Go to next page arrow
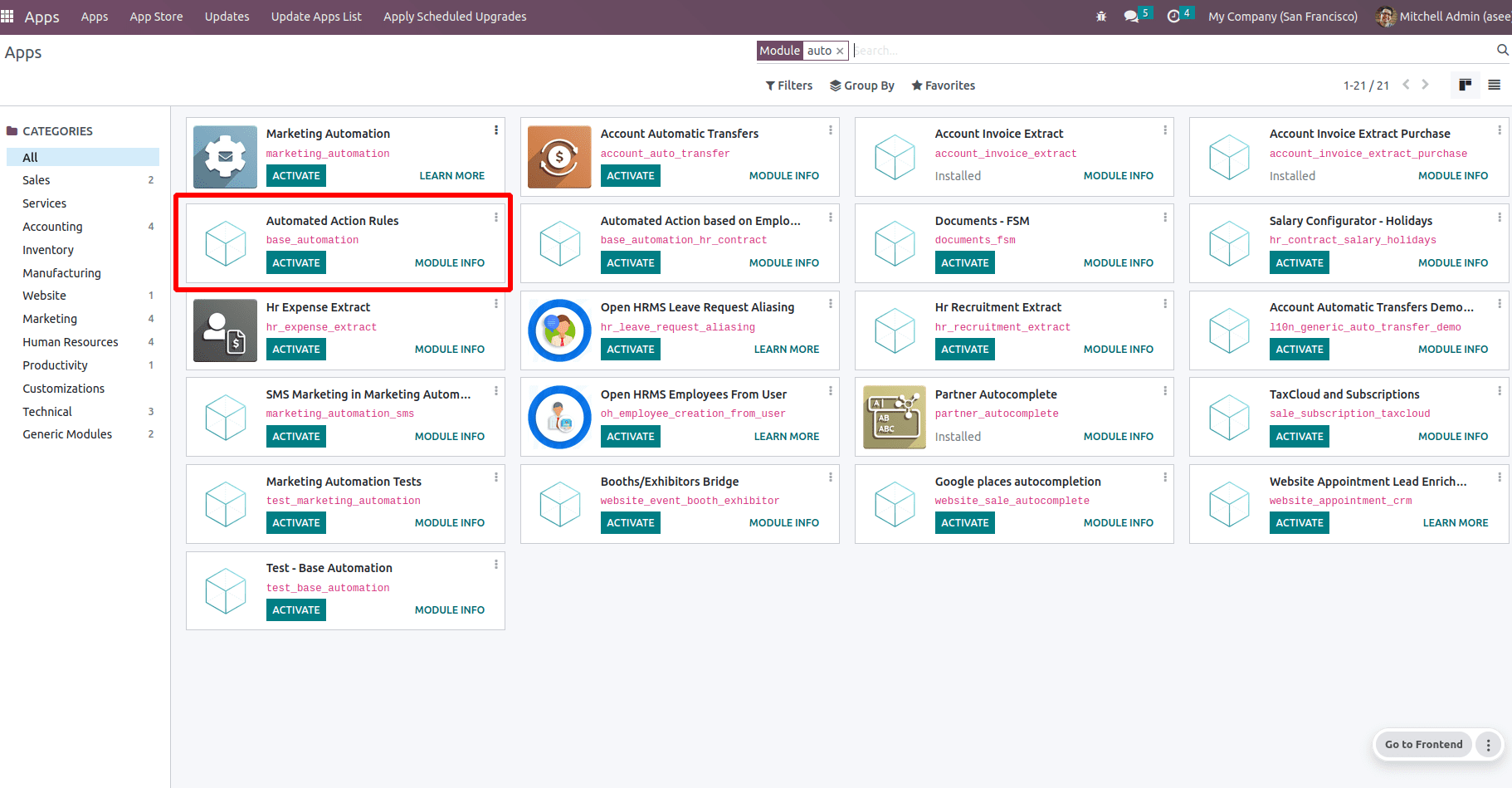Image resolution: width=1512 pixels, height=788 pixels. coord(1426,85)
